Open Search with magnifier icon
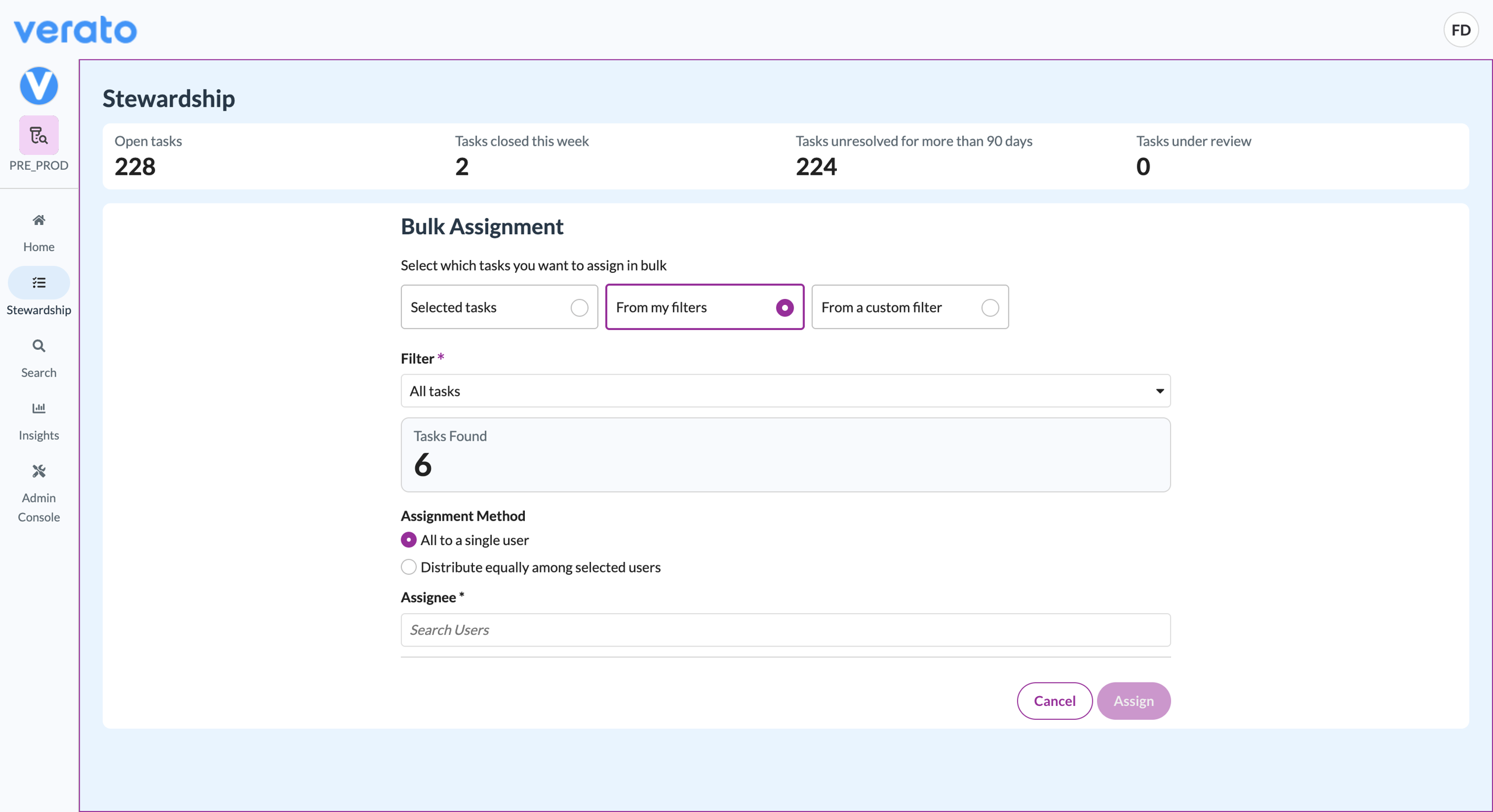The image size is (1493, 812). coord(38,346)
